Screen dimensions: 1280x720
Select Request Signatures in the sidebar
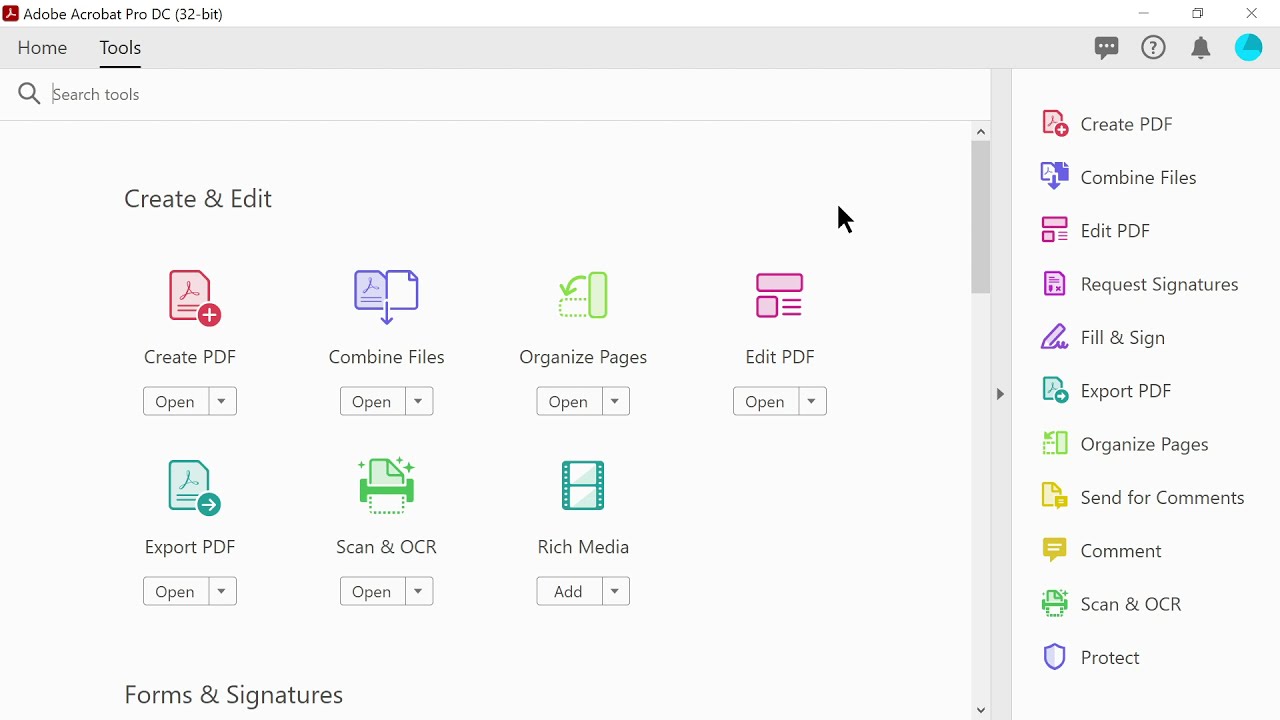[1158, 284]
